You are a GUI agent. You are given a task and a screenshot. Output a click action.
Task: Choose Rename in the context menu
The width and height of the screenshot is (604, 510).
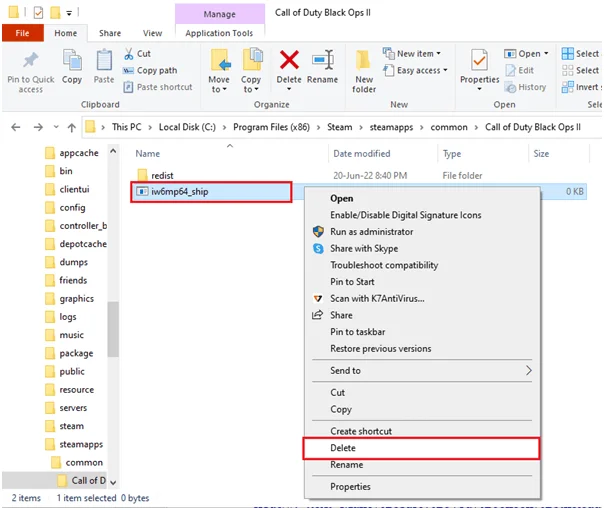[421, 465]
